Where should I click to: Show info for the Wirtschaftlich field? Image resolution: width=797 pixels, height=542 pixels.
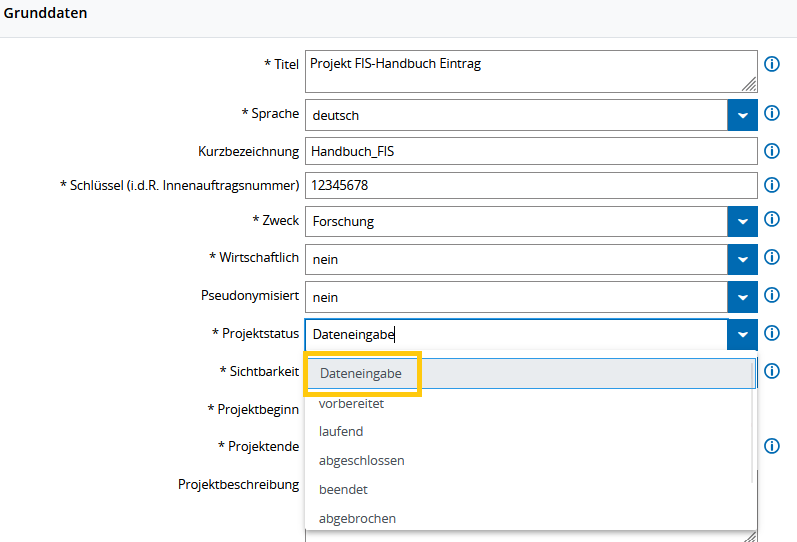(x=772, y=257)
